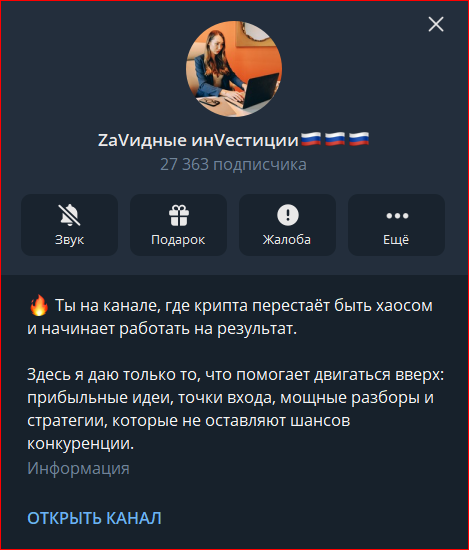Click the fire emoji in the description
The height and width of the screenshot is (550, 469).
pyautogui.click(x=39, y=305)
